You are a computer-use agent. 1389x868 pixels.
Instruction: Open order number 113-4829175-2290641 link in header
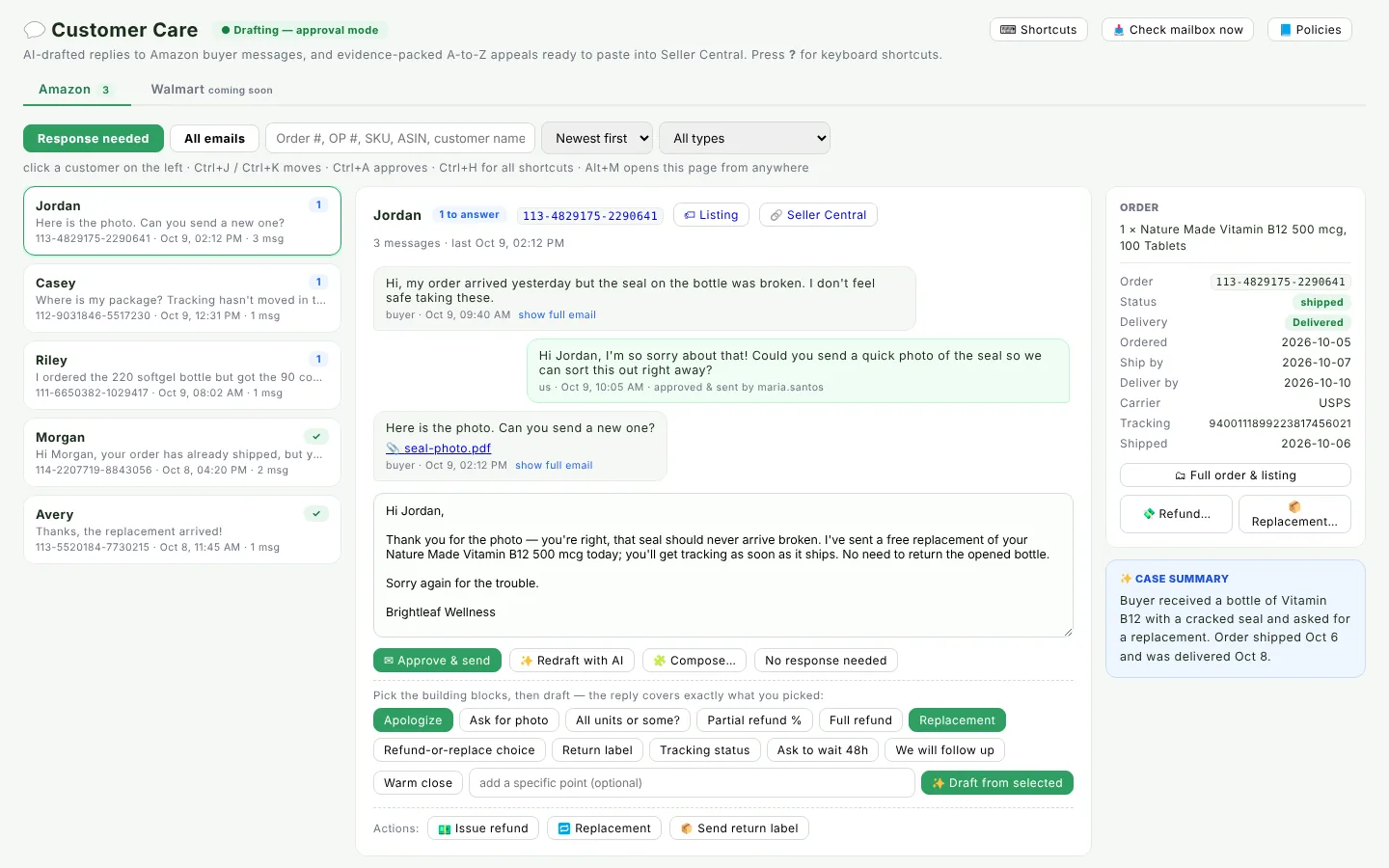coord(590,216)
